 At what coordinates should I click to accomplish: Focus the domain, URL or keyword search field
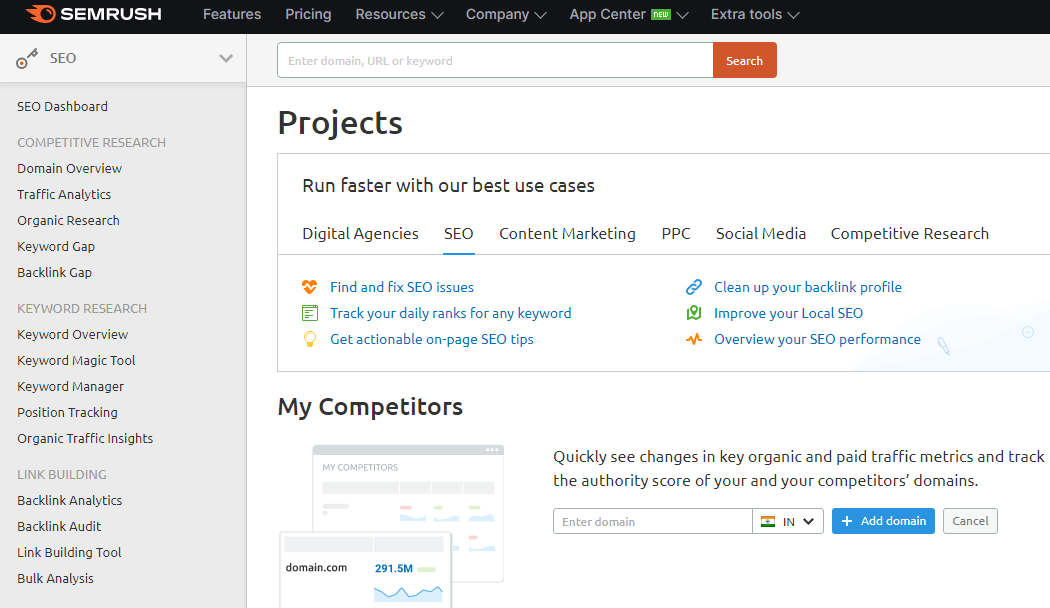[495, 60]
